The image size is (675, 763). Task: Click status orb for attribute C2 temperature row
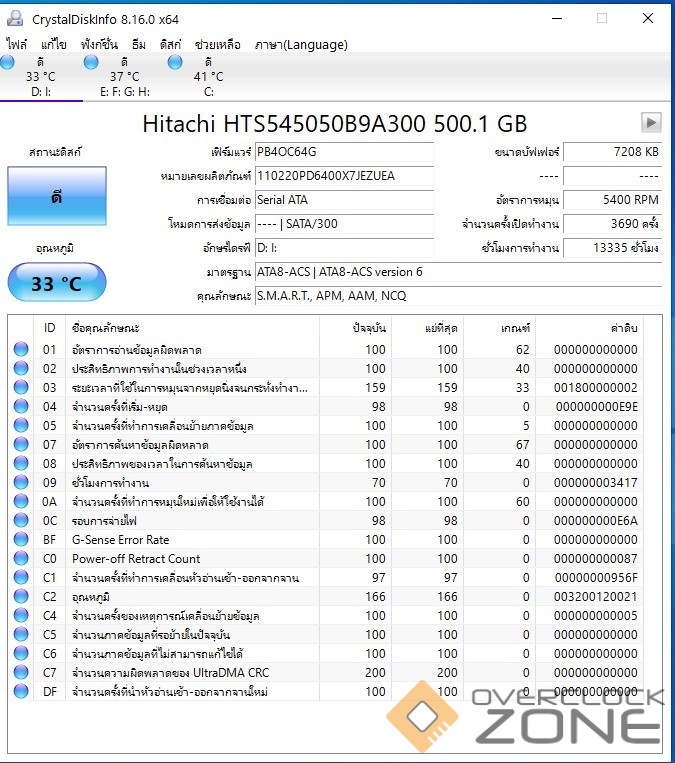[21, 597]
